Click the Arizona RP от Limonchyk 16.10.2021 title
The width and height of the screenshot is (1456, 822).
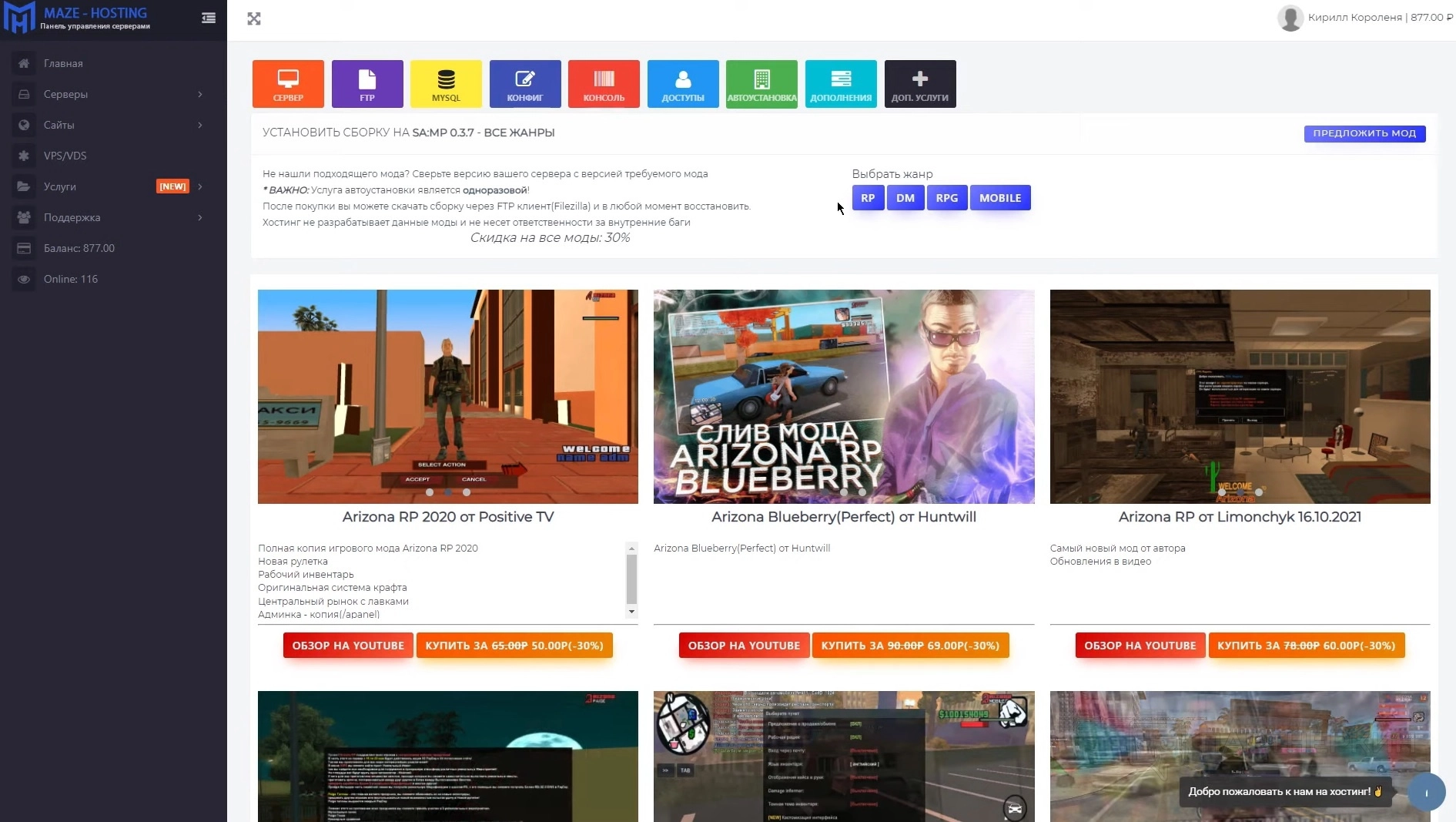(x=1240, y=517)
